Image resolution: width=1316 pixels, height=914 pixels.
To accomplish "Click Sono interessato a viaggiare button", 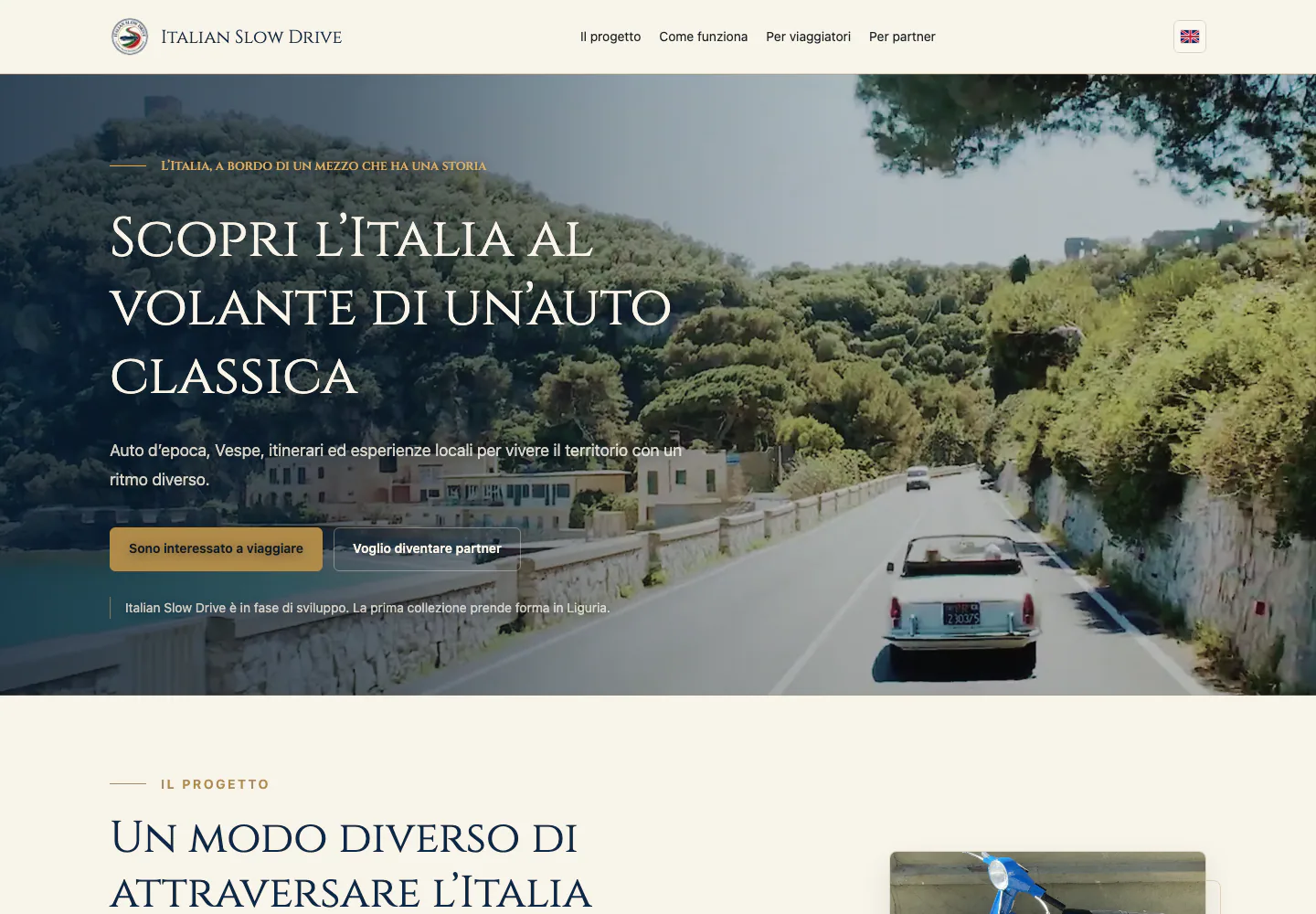I will point(216,549).
